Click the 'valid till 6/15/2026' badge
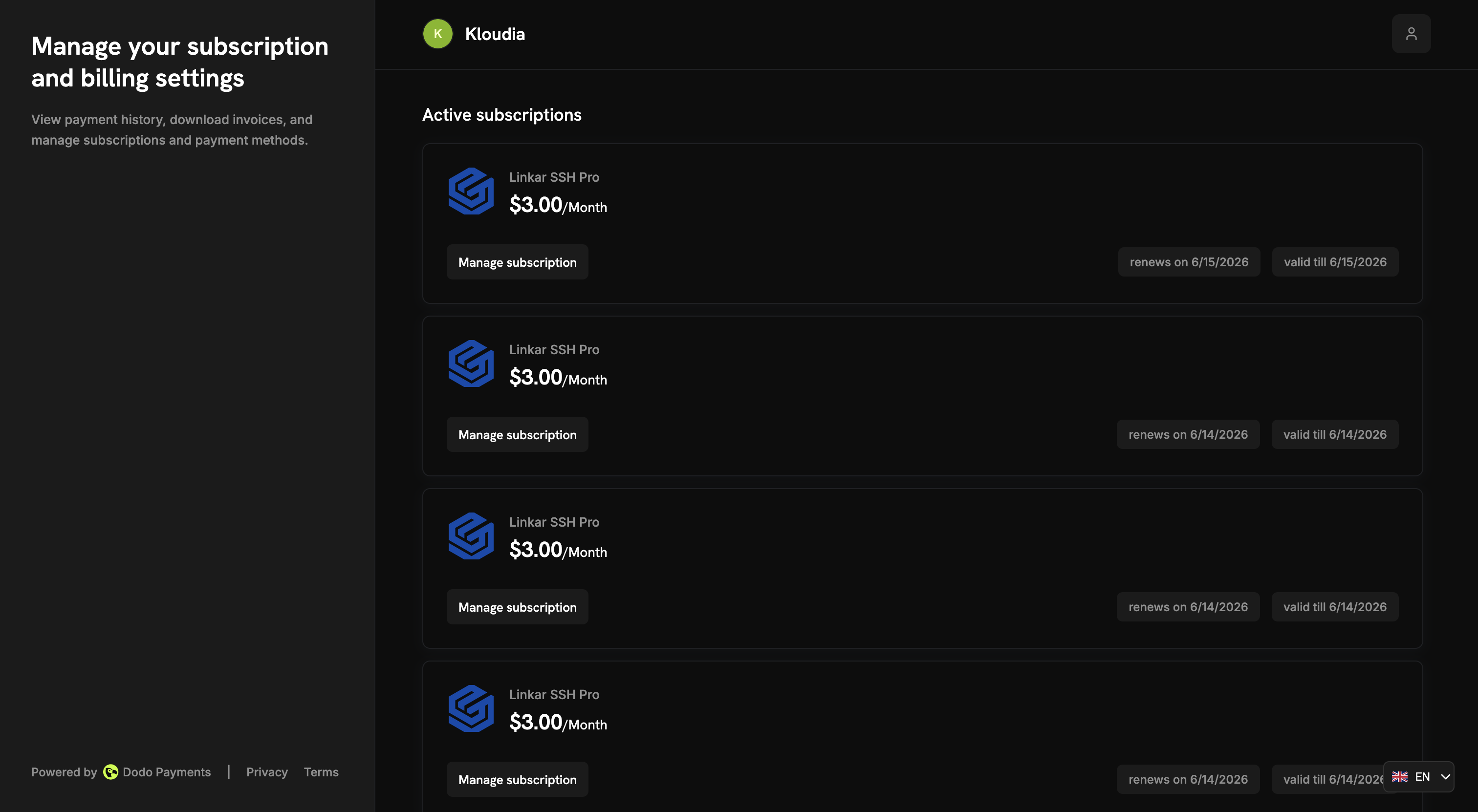 (x=1335, y=262)
